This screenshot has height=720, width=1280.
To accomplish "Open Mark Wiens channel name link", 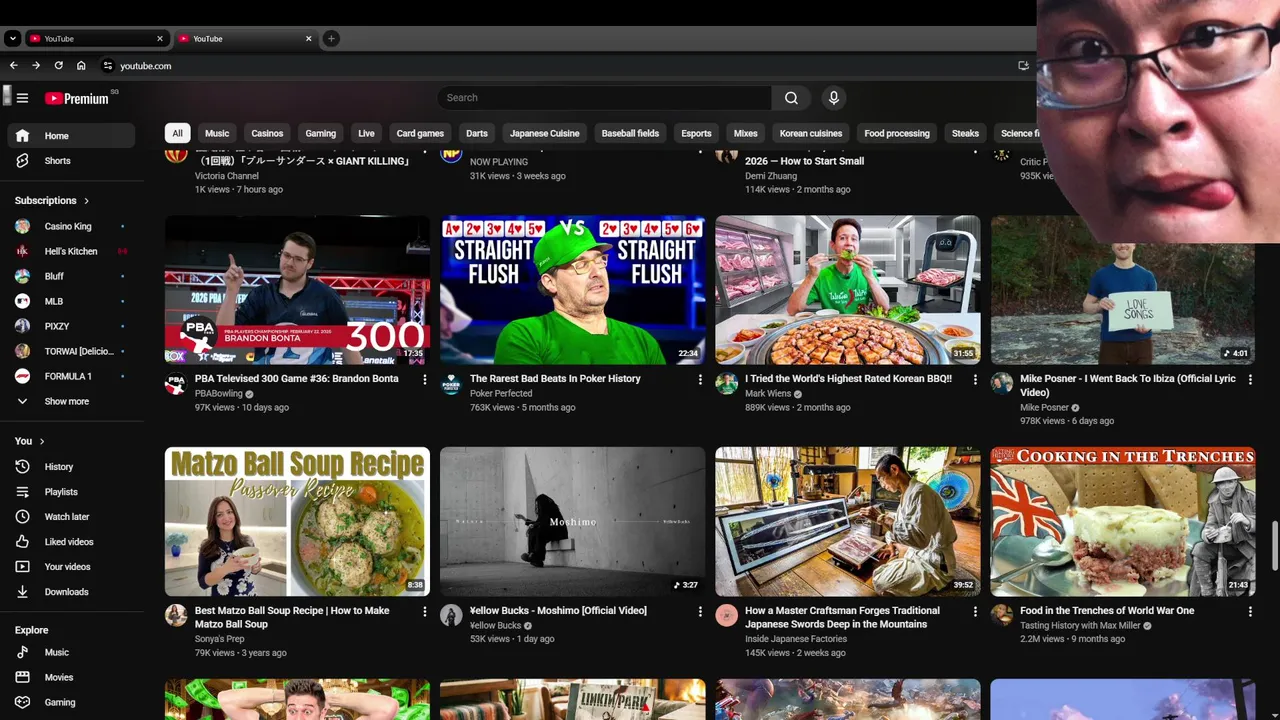I will [770, 393].
